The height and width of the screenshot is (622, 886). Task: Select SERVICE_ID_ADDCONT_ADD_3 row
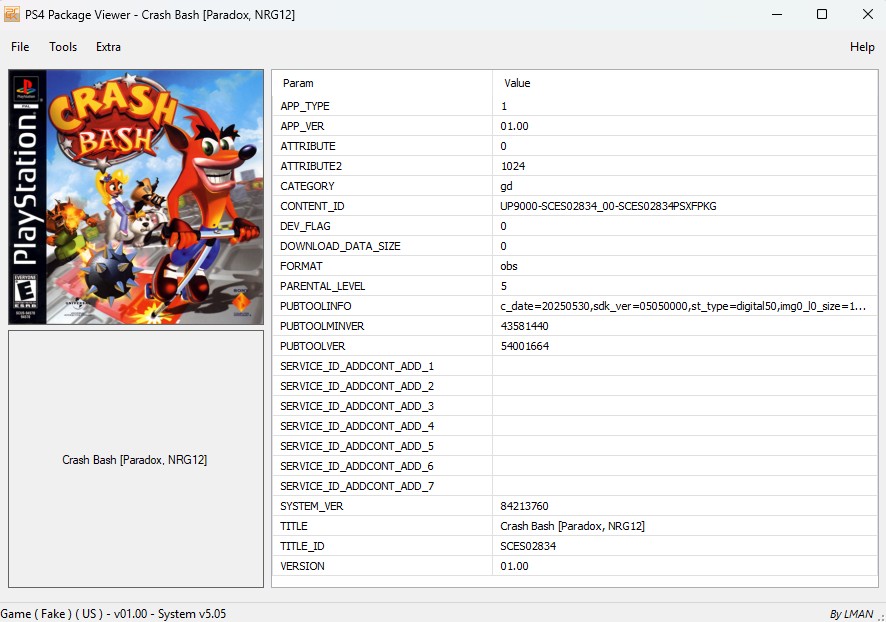point(575,406)
